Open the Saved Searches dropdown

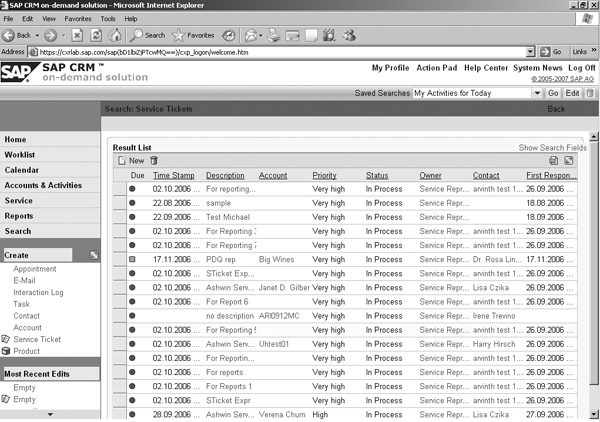point(536,93)
